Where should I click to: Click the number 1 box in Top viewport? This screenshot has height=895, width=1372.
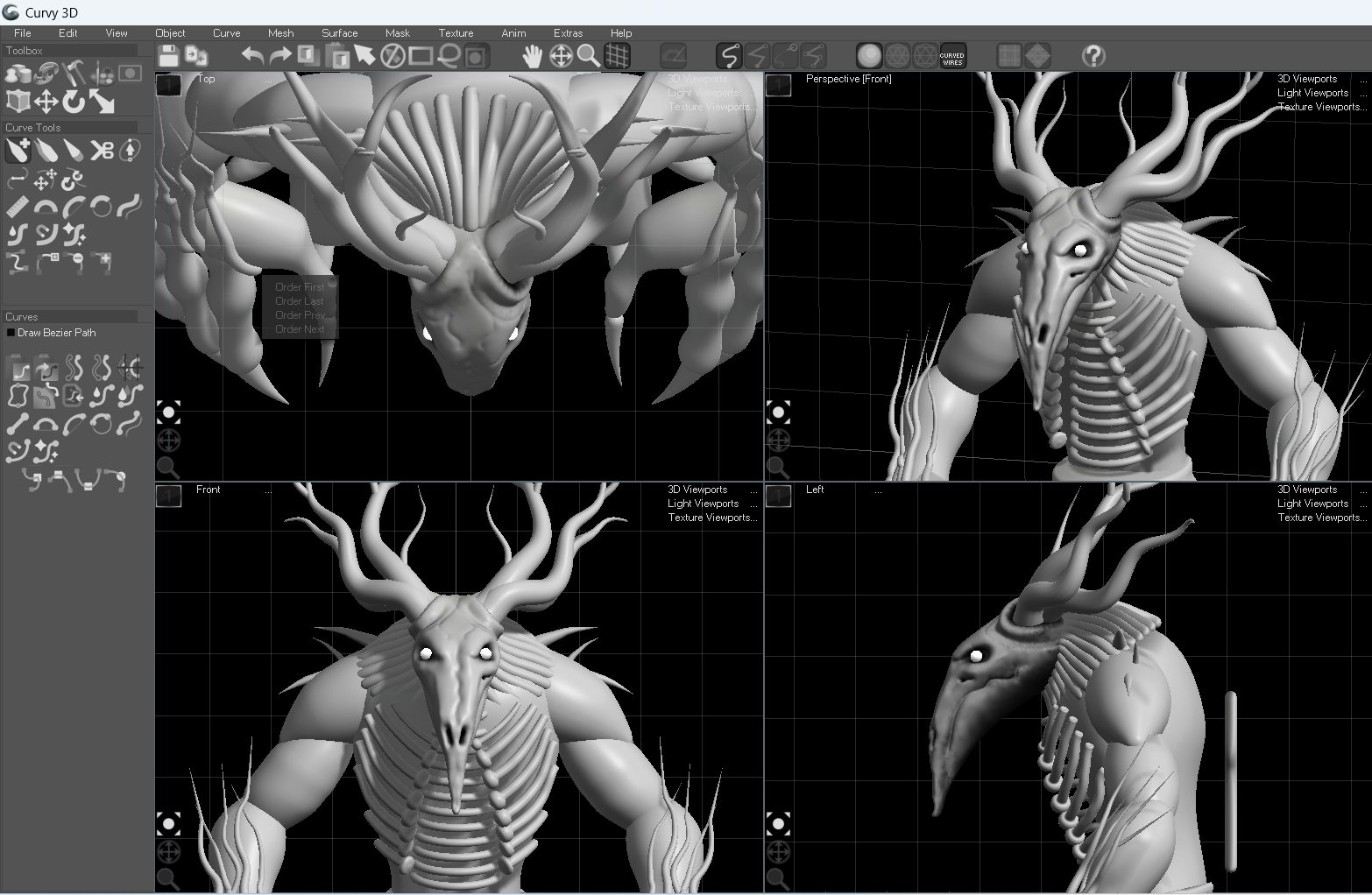tap(168, 85)
